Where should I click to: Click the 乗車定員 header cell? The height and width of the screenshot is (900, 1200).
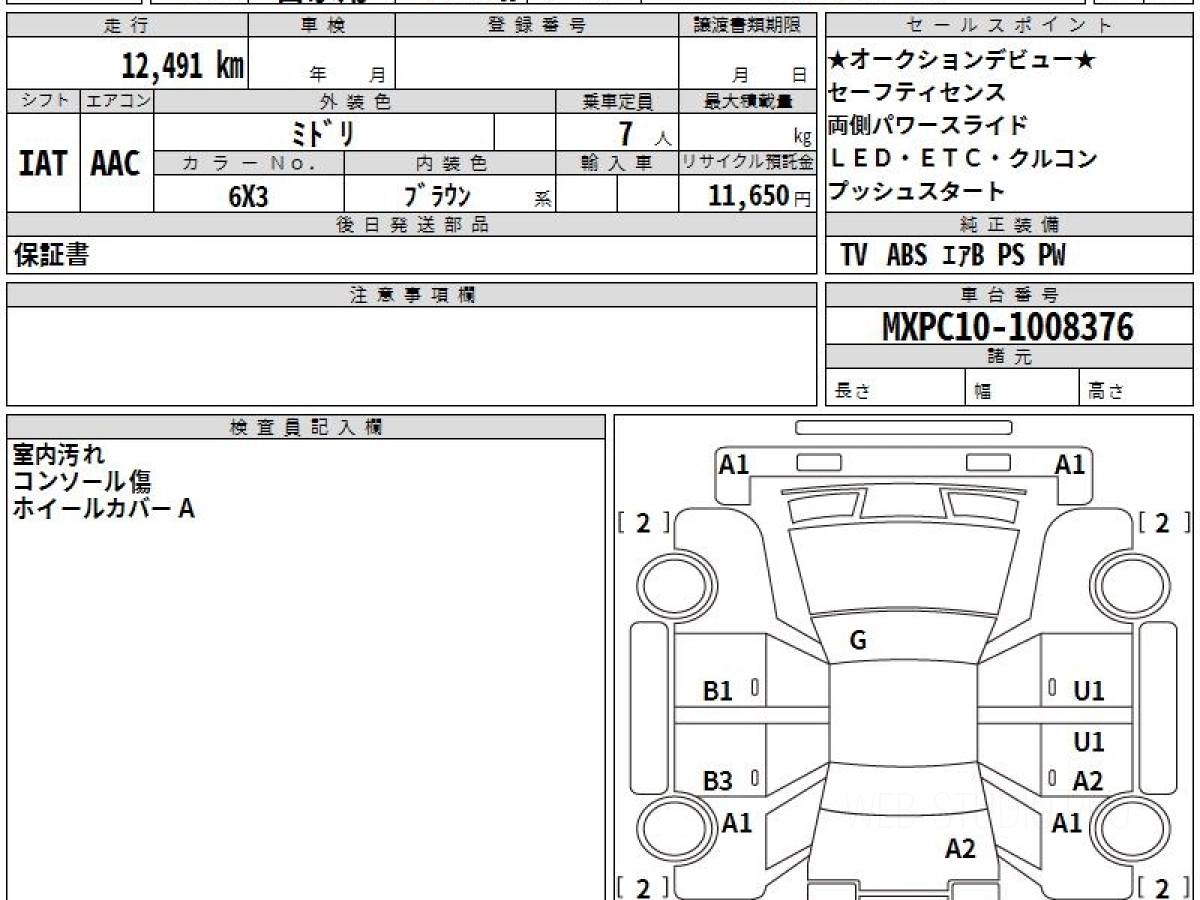click(617, 101)
